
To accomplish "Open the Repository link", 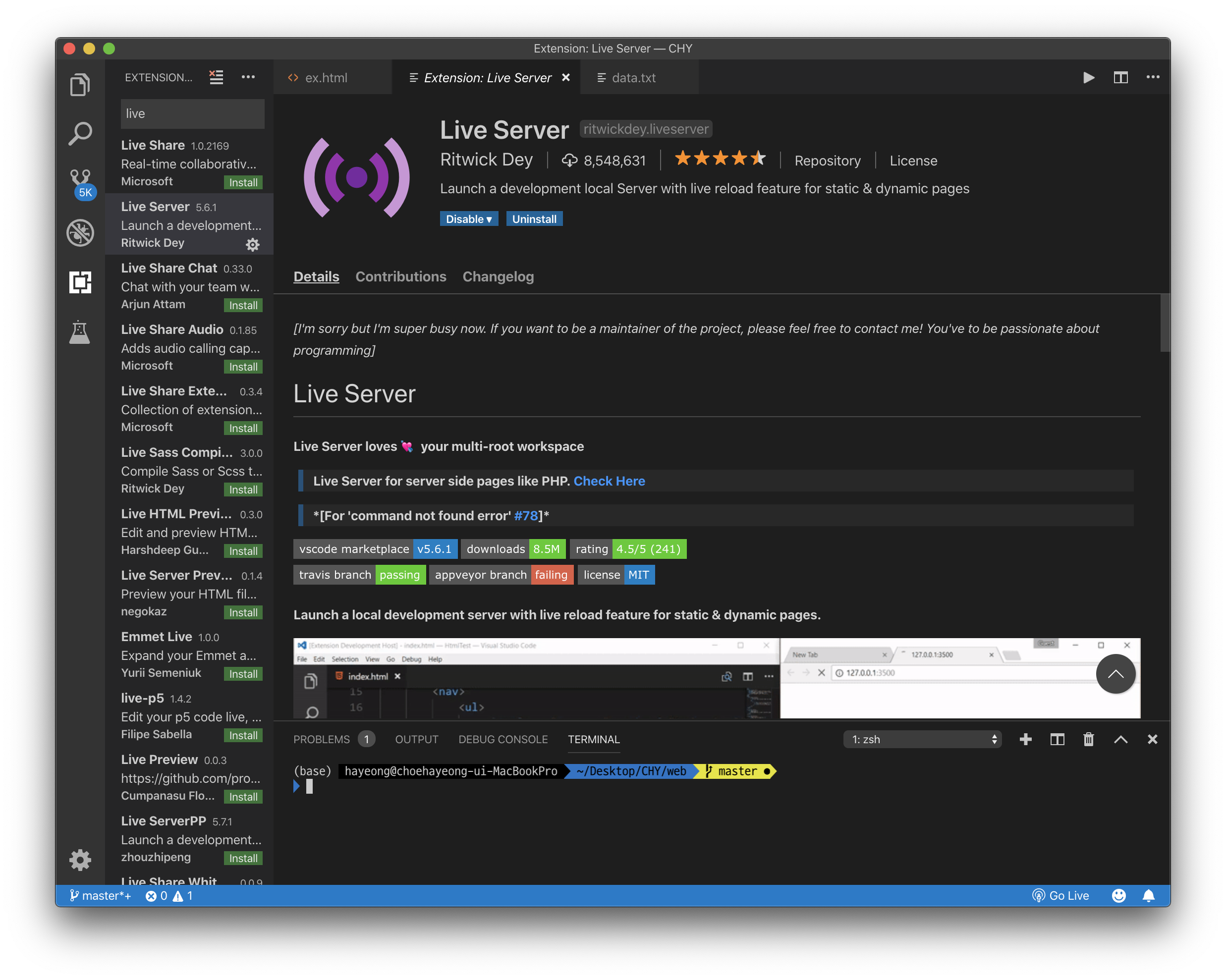I will [x=828, y=161].
